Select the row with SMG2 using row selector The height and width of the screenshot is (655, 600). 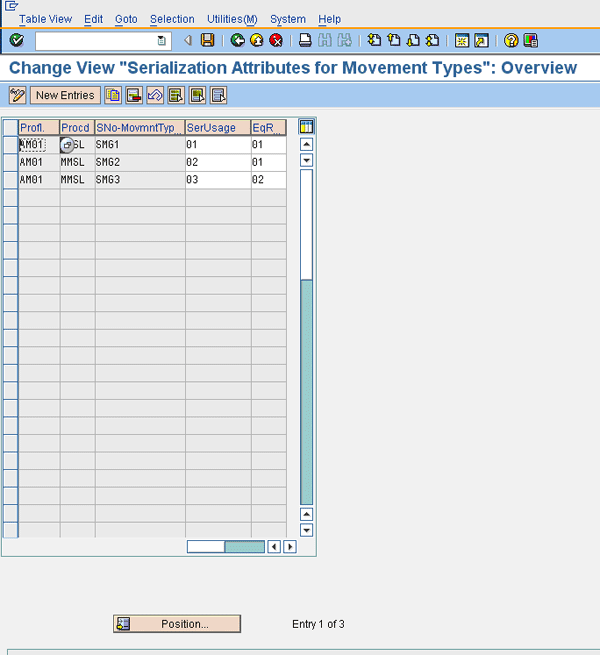tap(10, 162)
